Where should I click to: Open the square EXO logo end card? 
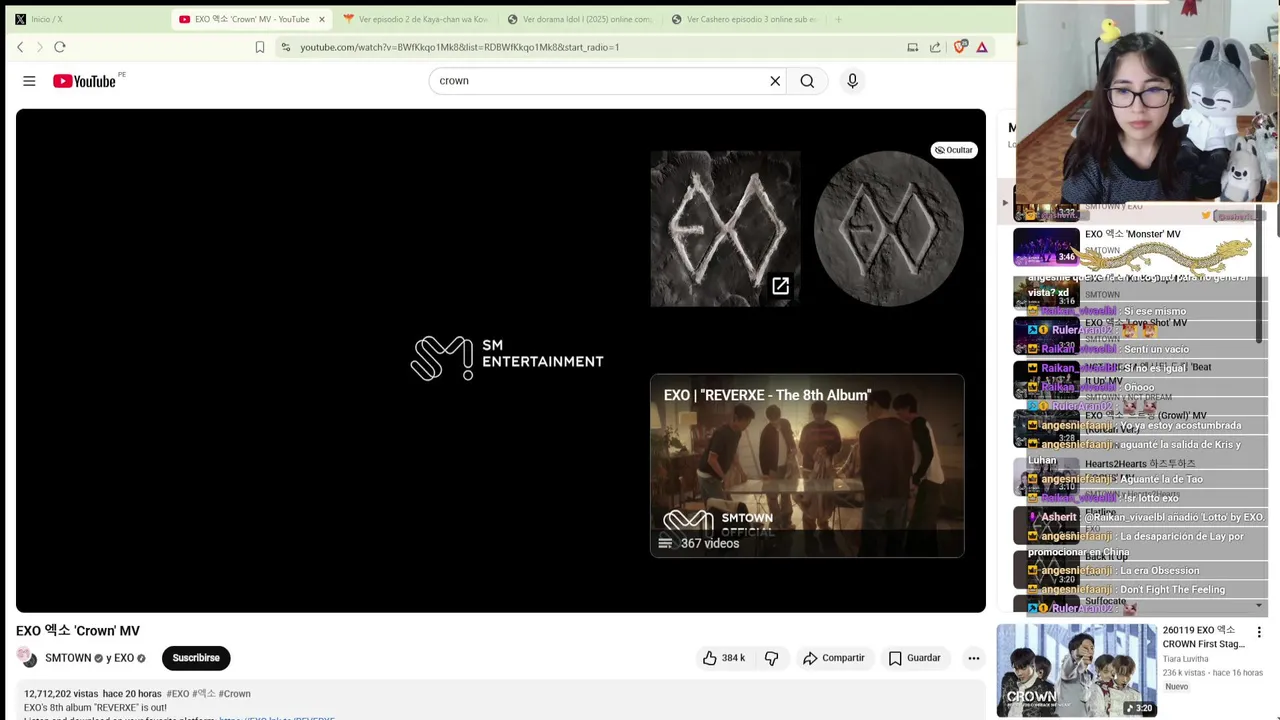point(725,228)
